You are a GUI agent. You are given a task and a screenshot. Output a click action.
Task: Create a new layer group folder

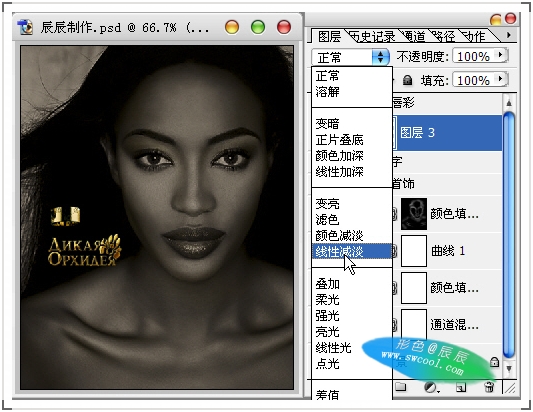pos(401,387)
